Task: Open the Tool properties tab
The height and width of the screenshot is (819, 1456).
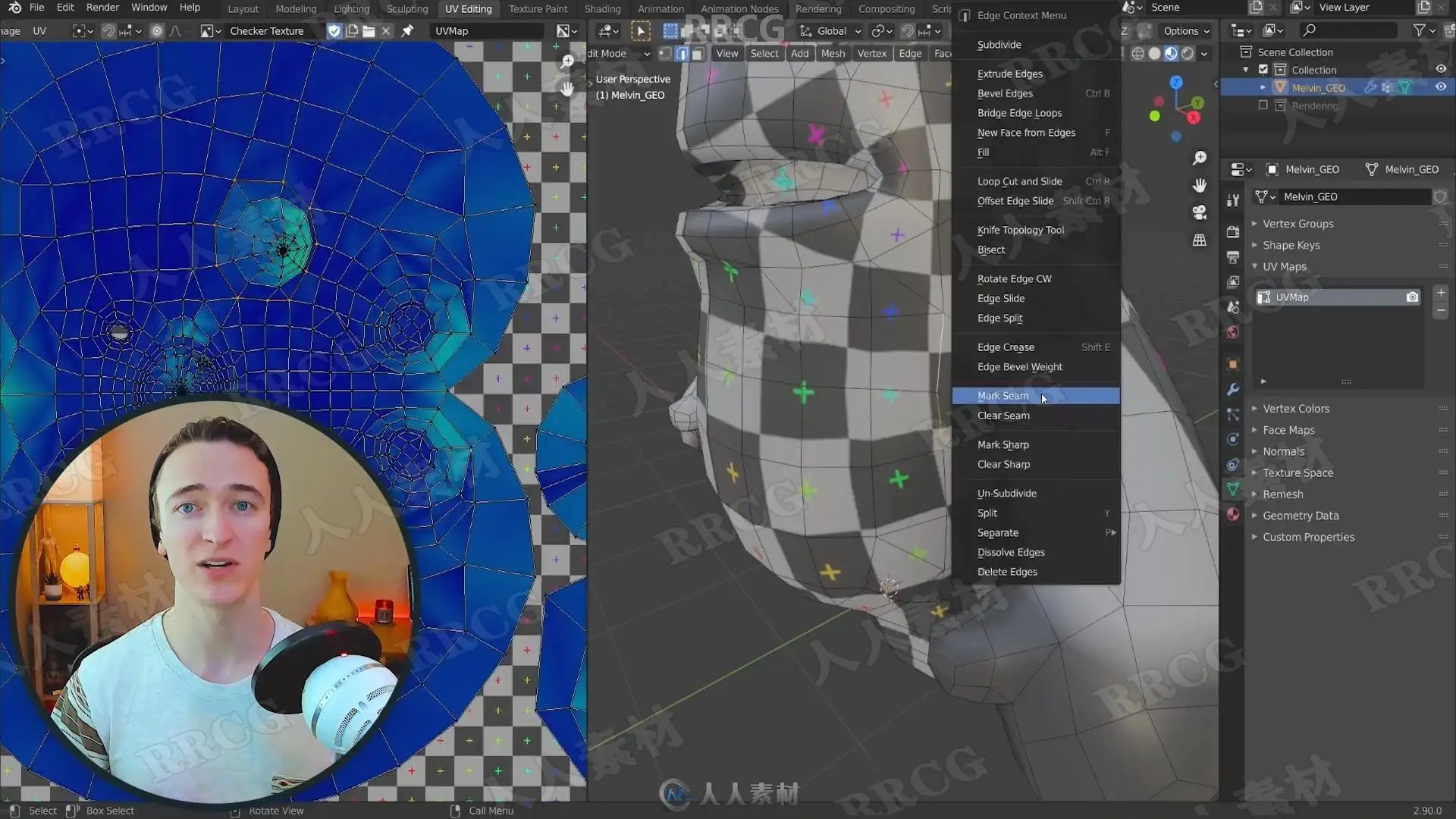Action: pyautogui.click(x=1233, y=200)
